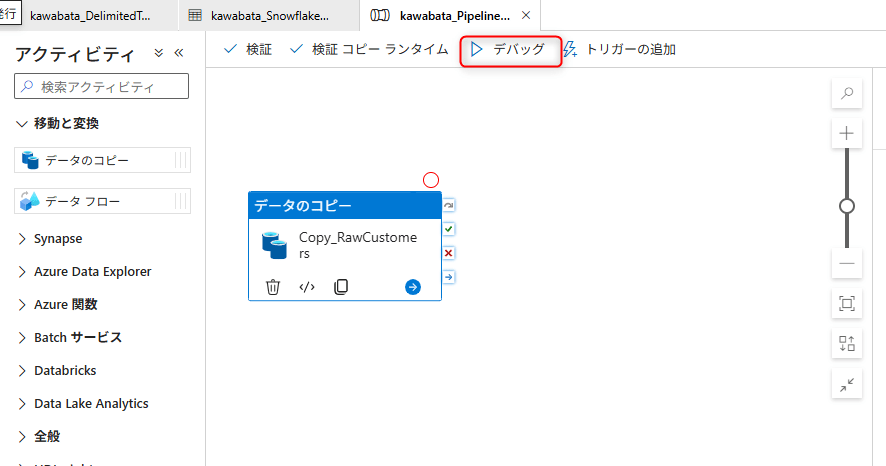The height and width of the screenshot is (466, 886).
Task: Click the grip handle on データのコピー item
Action: (x=181, y=160)
